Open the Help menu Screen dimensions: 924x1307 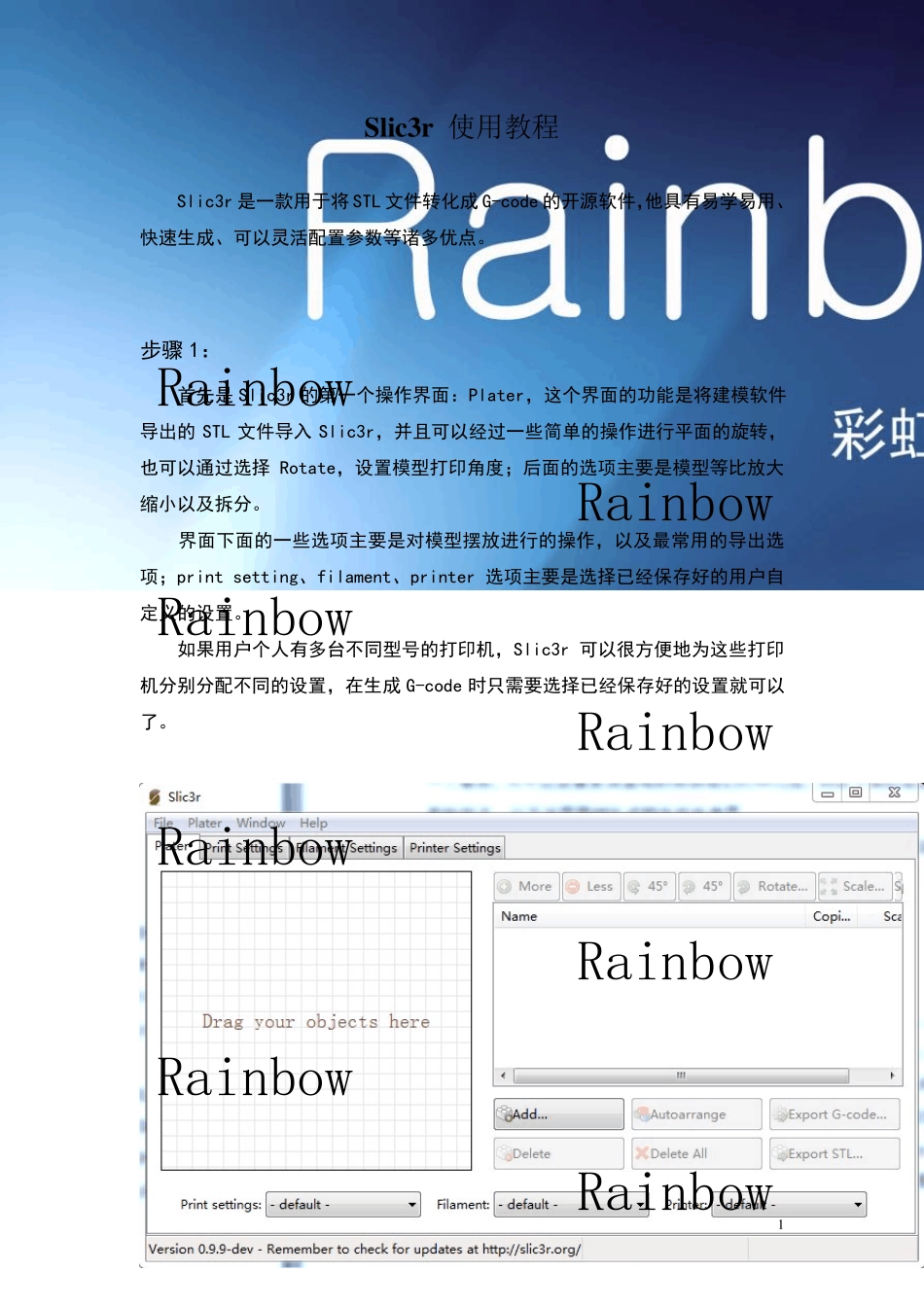[313, 823]
